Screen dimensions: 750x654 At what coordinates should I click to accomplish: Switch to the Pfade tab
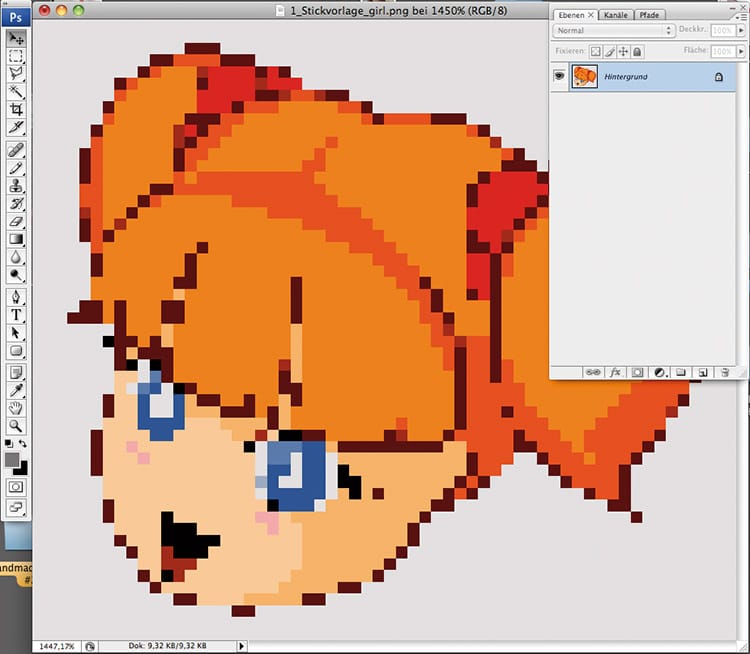[648, 15]
